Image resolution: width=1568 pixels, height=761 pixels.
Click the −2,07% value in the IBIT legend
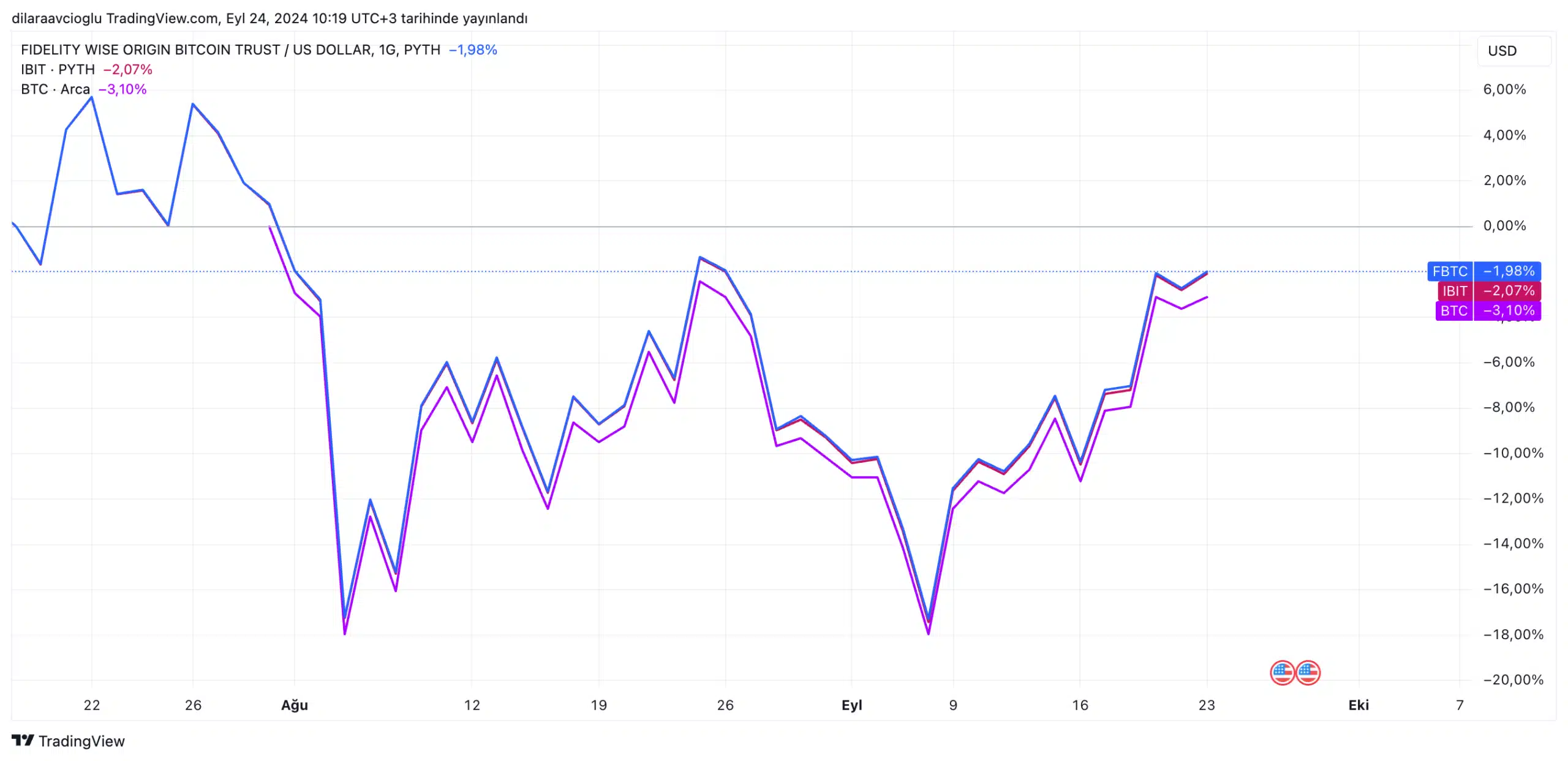coord(127,69)
